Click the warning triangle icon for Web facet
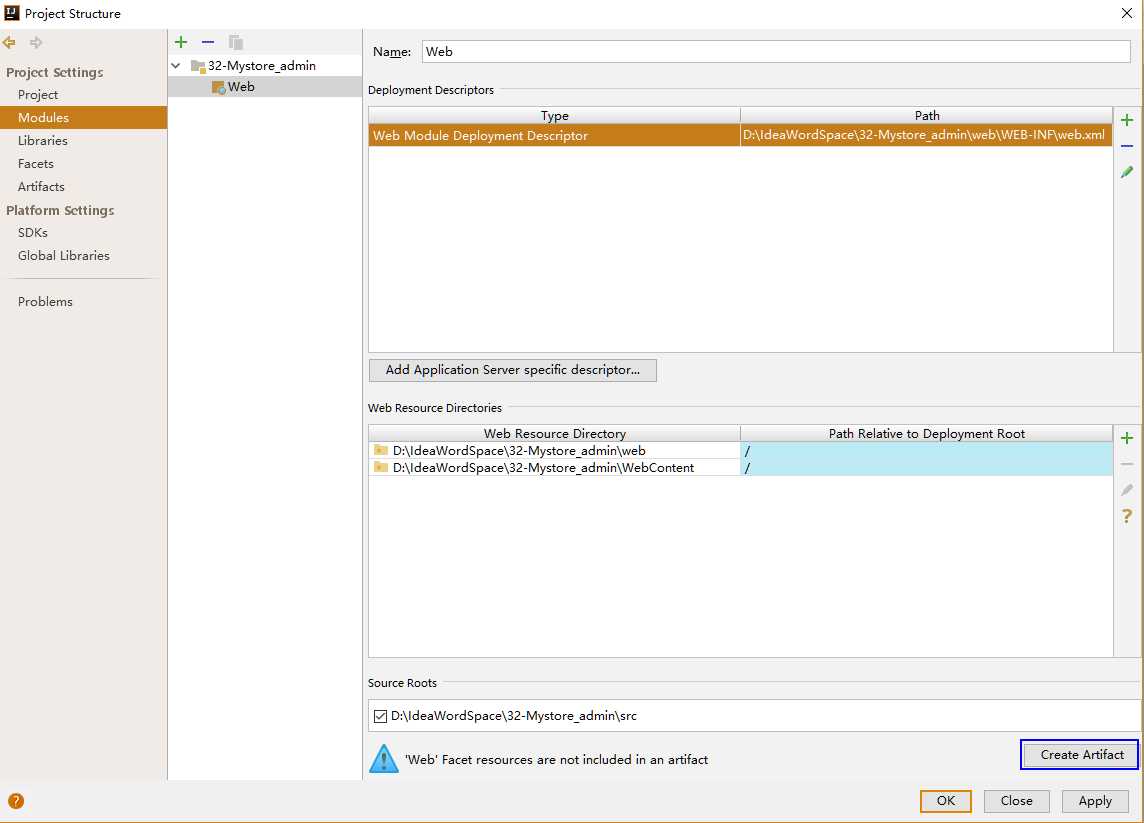Screen dimensions: 1144x823 point(383,759)
